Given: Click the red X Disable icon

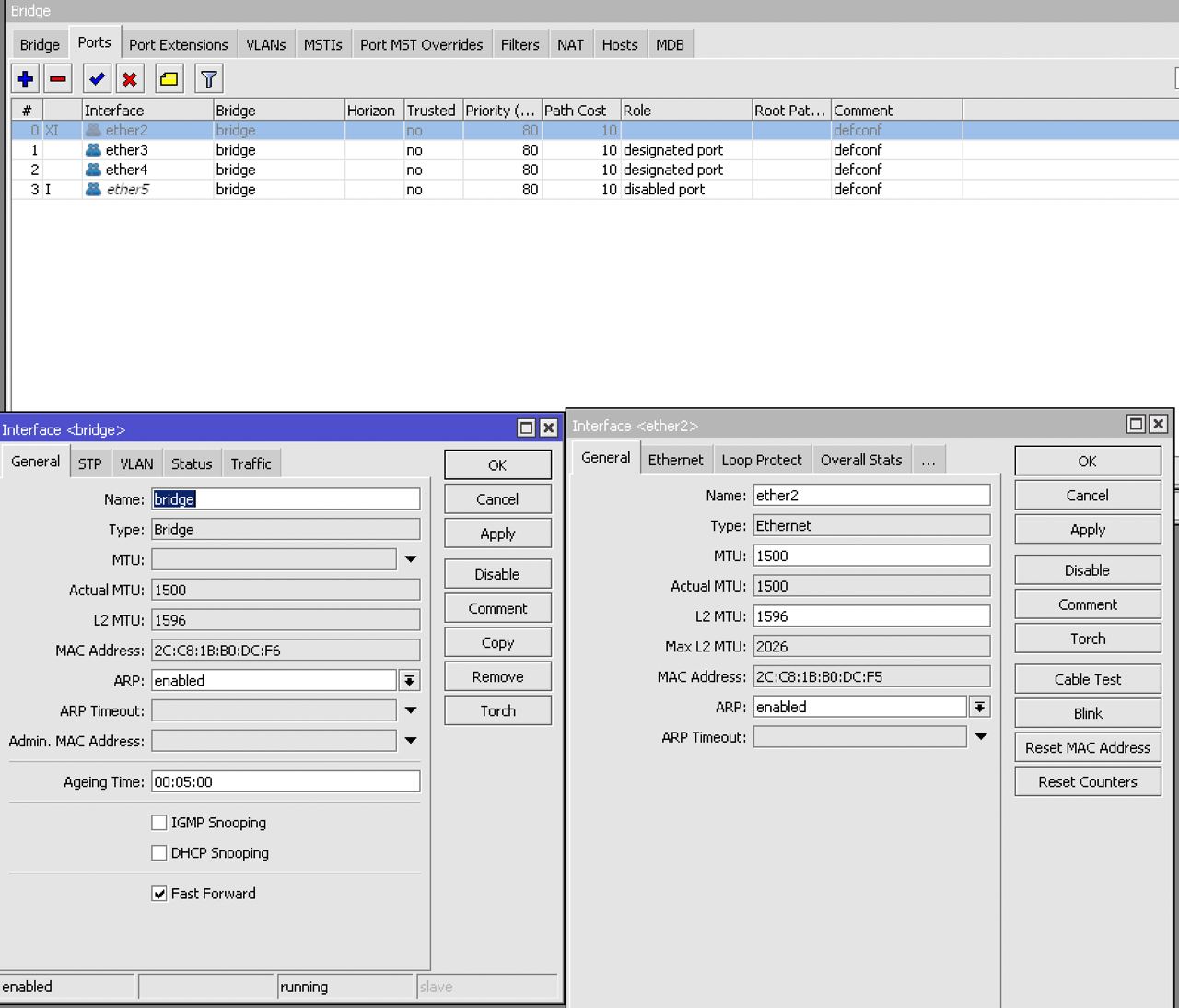Looking at the screenshot, I should 130,79.
